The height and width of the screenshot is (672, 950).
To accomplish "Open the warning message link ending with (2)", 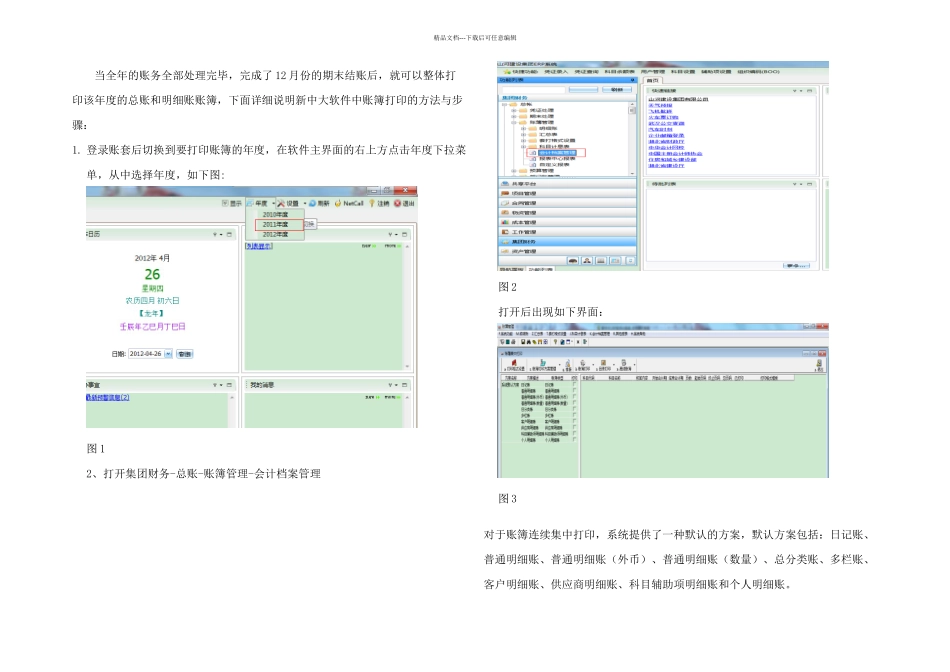I will 107,398.
